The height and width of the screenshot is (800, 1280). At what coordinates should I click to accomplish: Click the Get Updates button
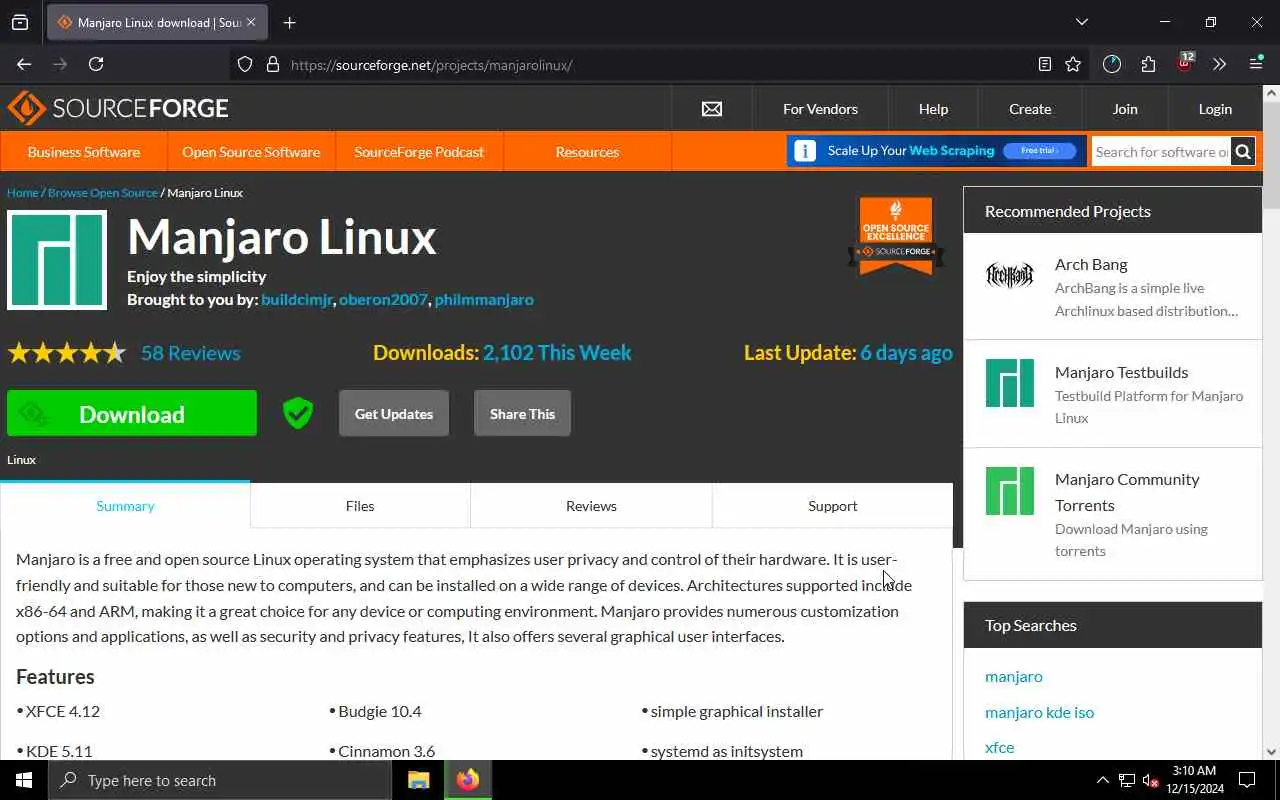point(394,414)
